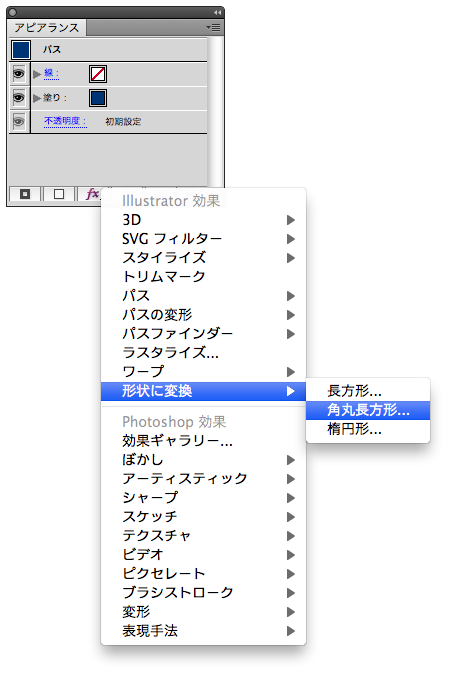The width and height of the screenshot is (460, 690).
Task: Open the ブラシストローク submenu
Action: click(203, 593)
